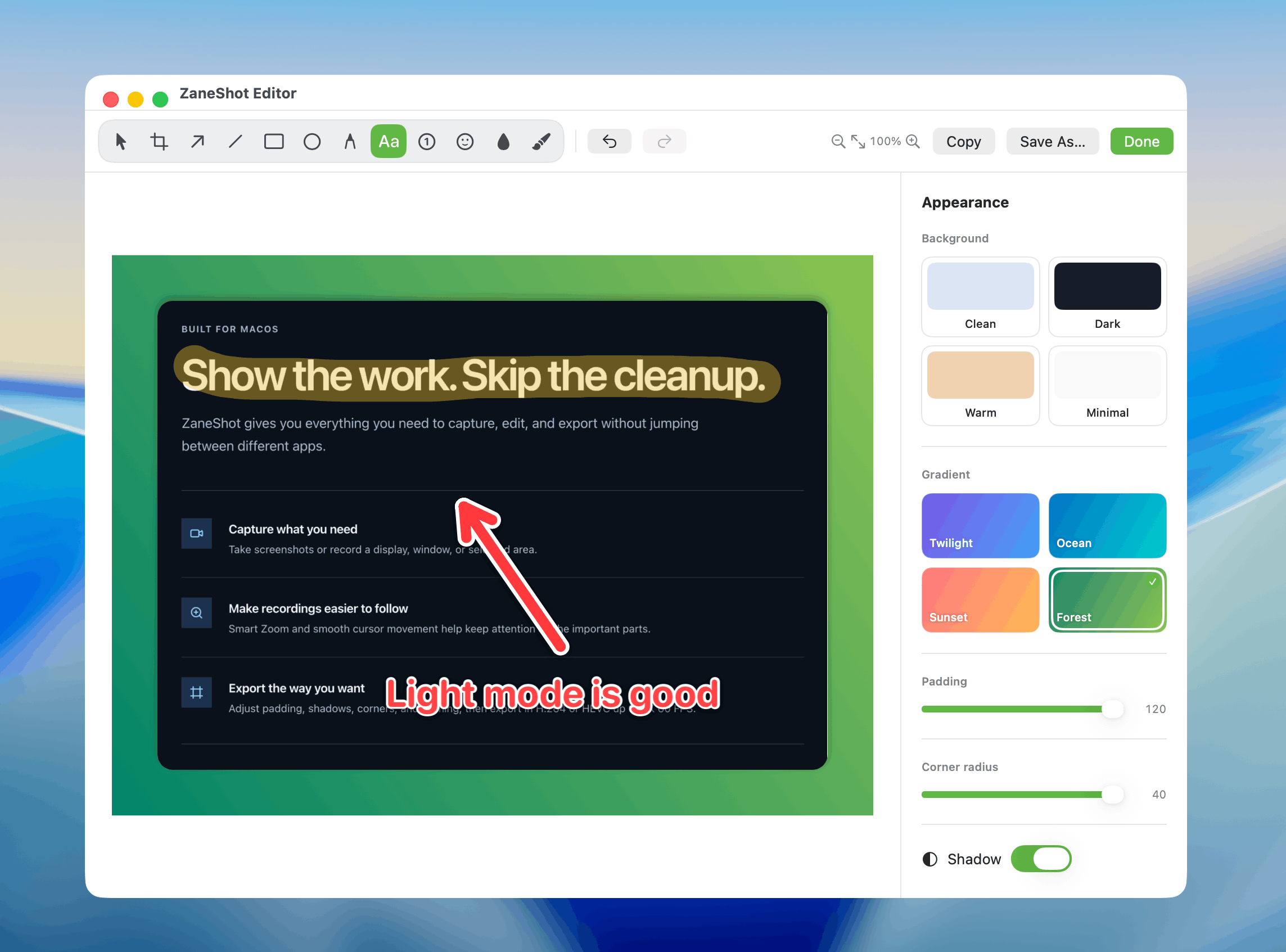Zoom in with the plus magnifier

[x=913, y=141]
